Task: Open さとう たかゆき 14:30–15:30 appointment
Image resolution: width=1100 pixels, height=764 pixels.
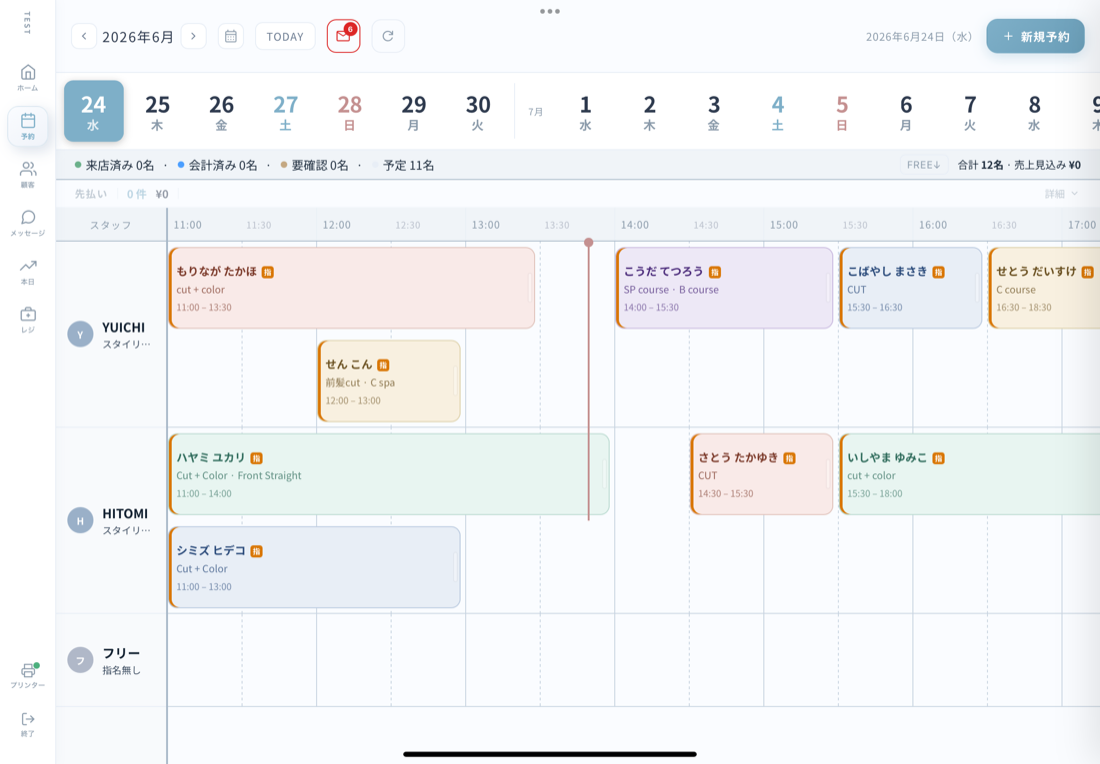Action: 762,474
